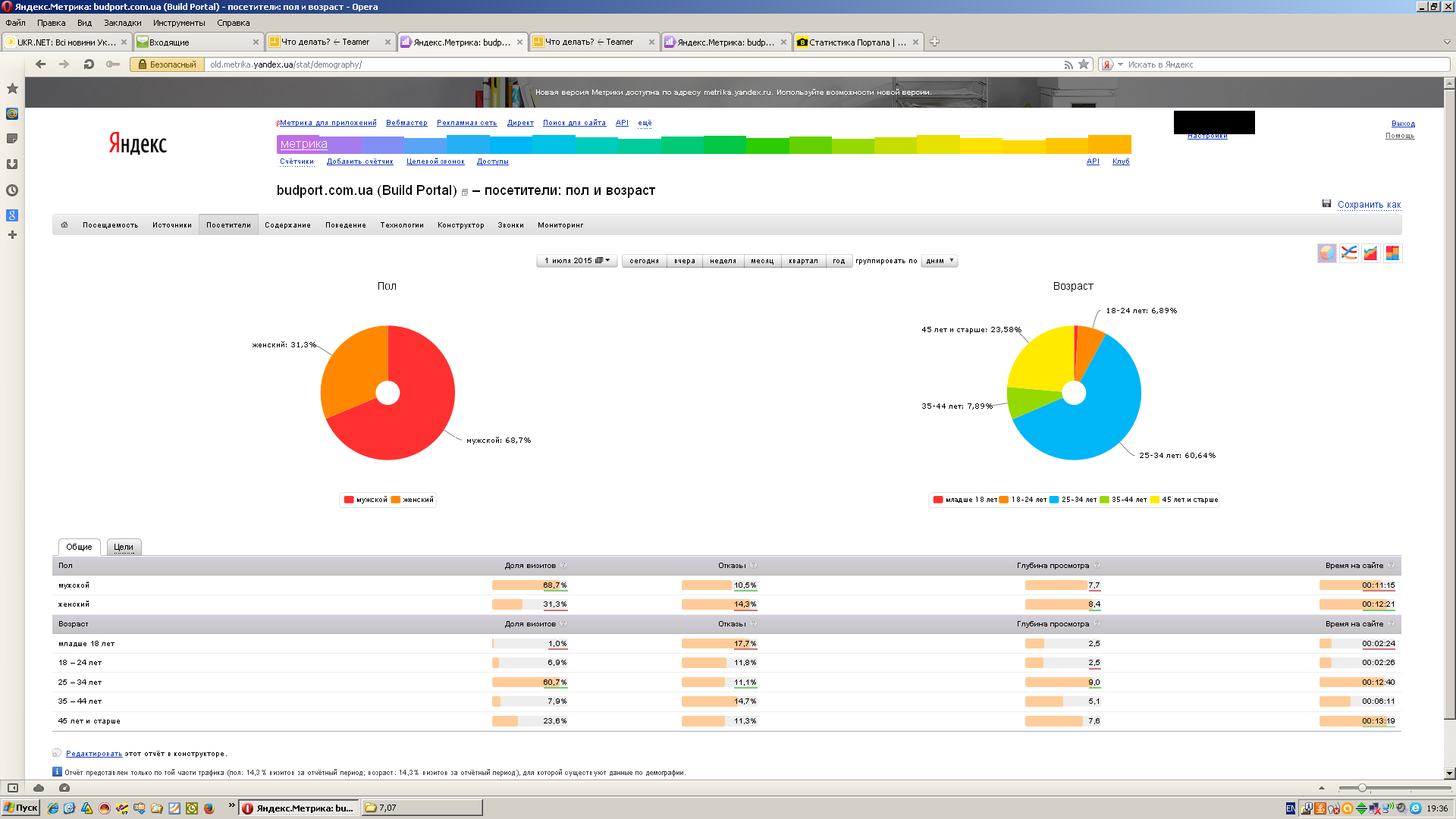
Task: Reload the page with refresh icon
Action: pyautogui.click(x=89, y=64)
